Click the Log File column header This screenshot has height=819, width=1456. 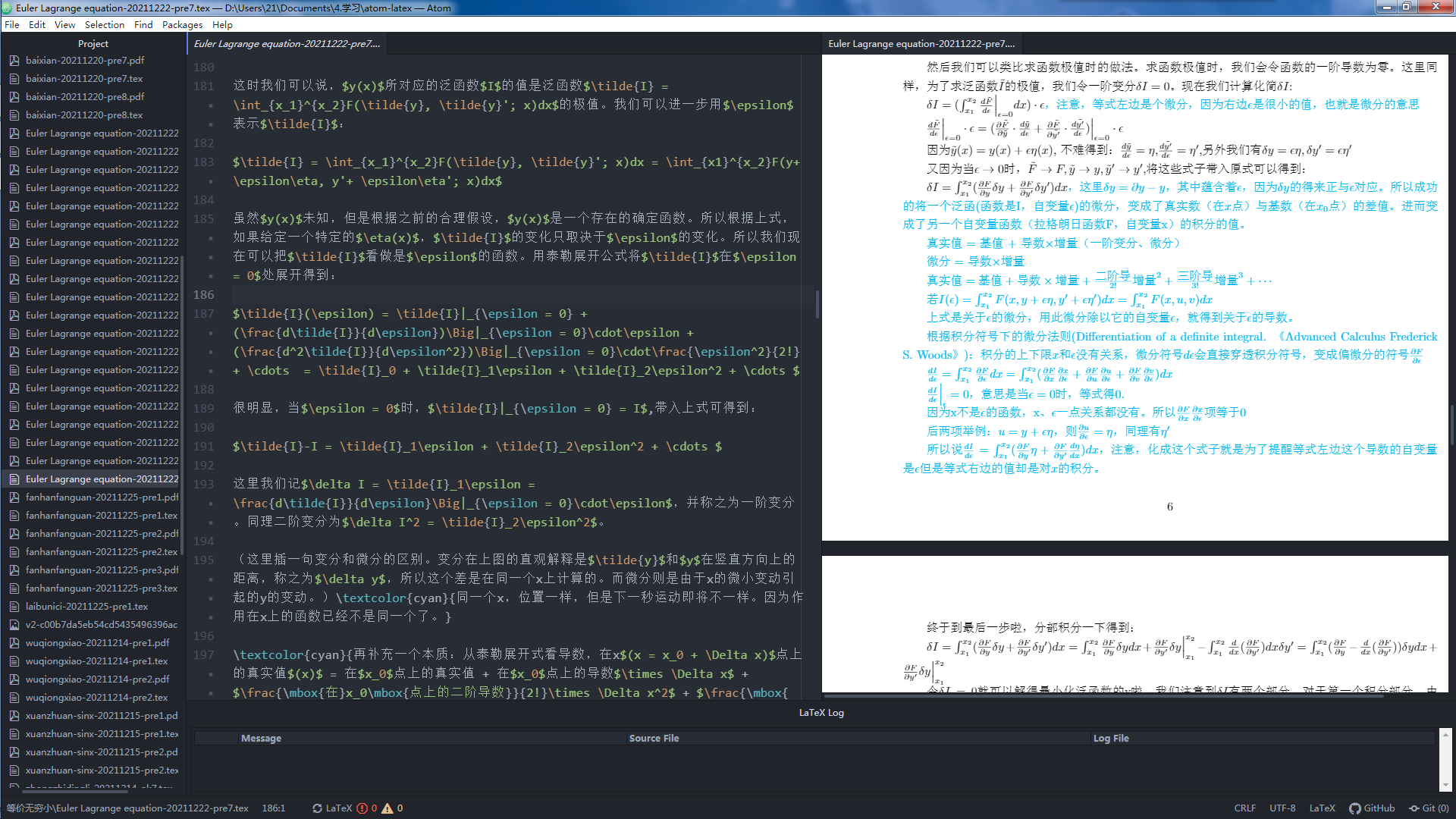1111,739
